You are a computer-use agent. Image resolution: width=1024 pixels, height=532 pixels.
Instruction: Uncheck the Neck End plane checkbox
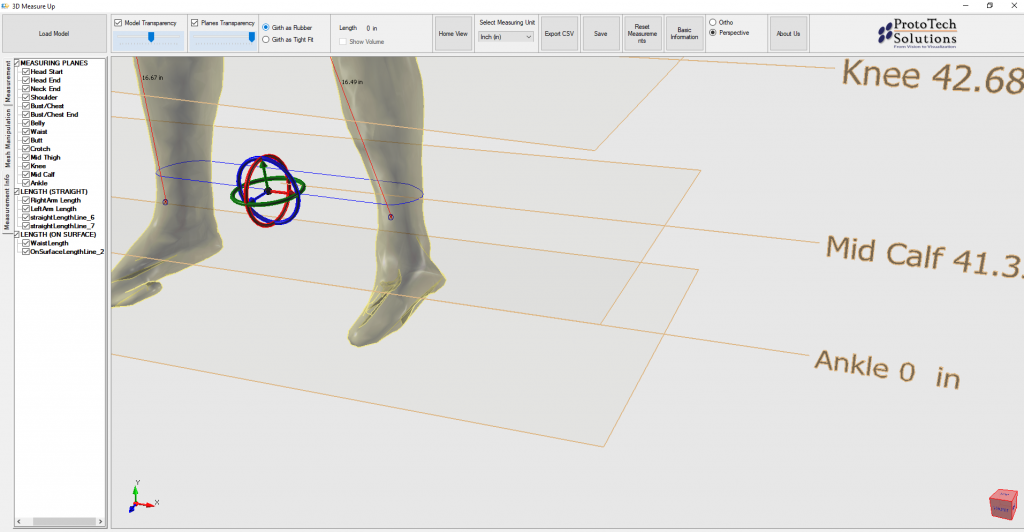[26, 89]
